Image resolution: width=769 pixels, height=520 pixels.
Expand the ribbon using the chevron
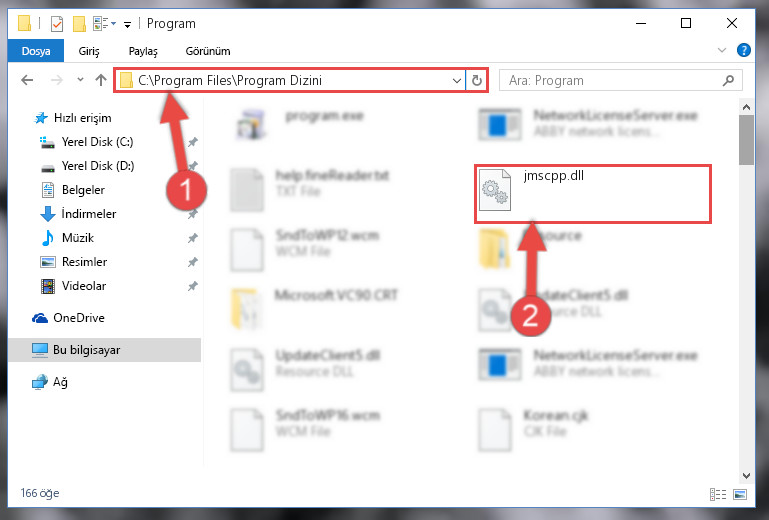tap(721, 50)
